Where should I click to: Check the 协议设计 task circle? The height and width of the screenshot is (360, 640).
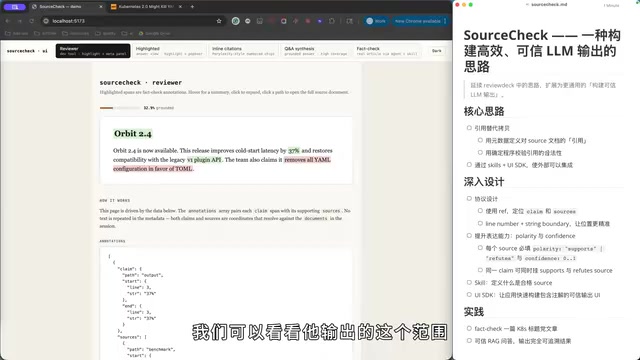[469, 198]
